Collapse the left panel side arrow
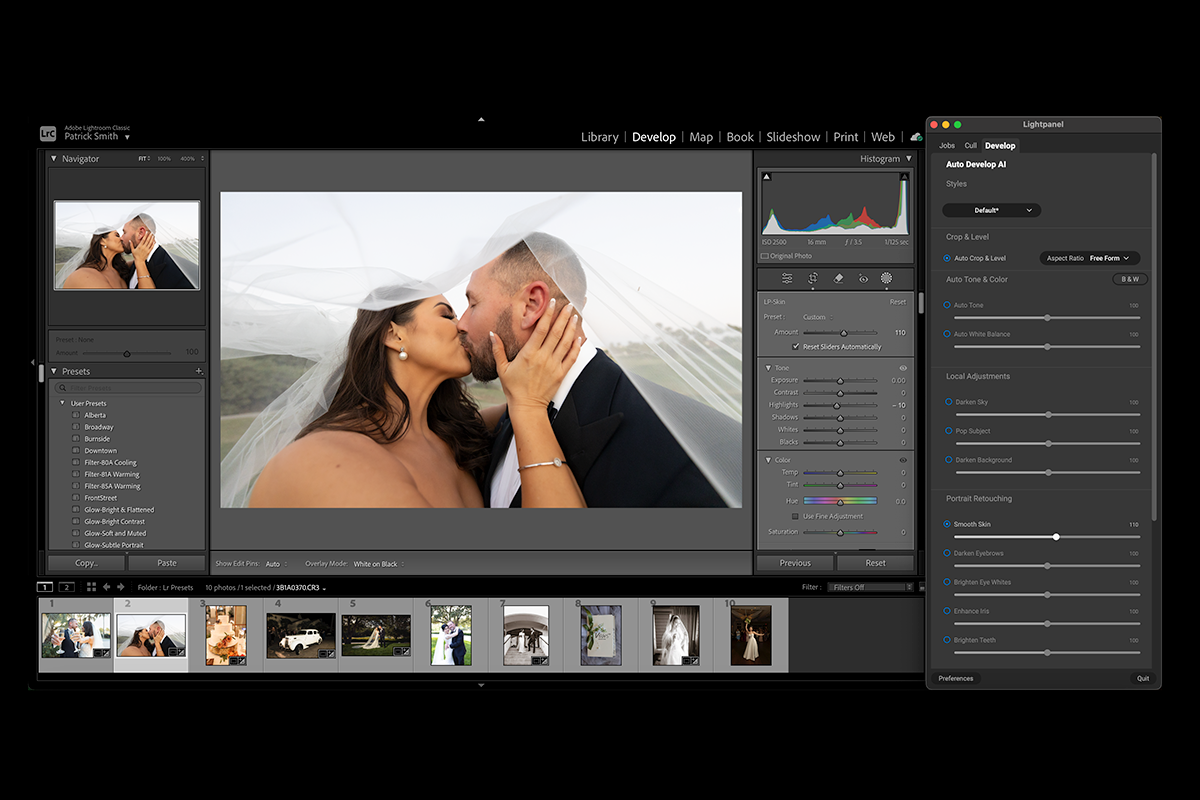This screenshot has width=1200, height=800. pos(32,362)
